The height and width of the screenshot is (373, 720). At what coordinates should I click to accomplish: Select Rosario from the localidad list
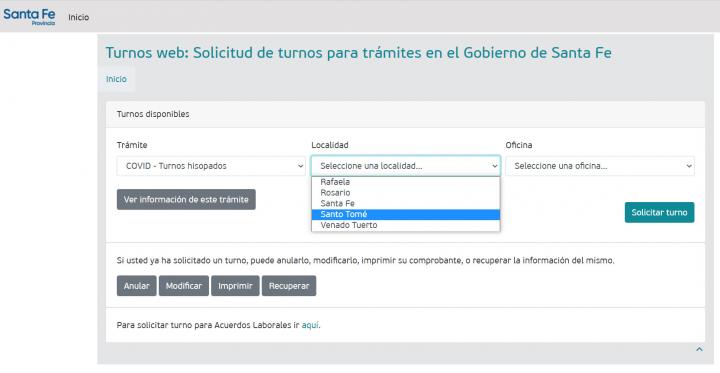(x=405, y=192)
